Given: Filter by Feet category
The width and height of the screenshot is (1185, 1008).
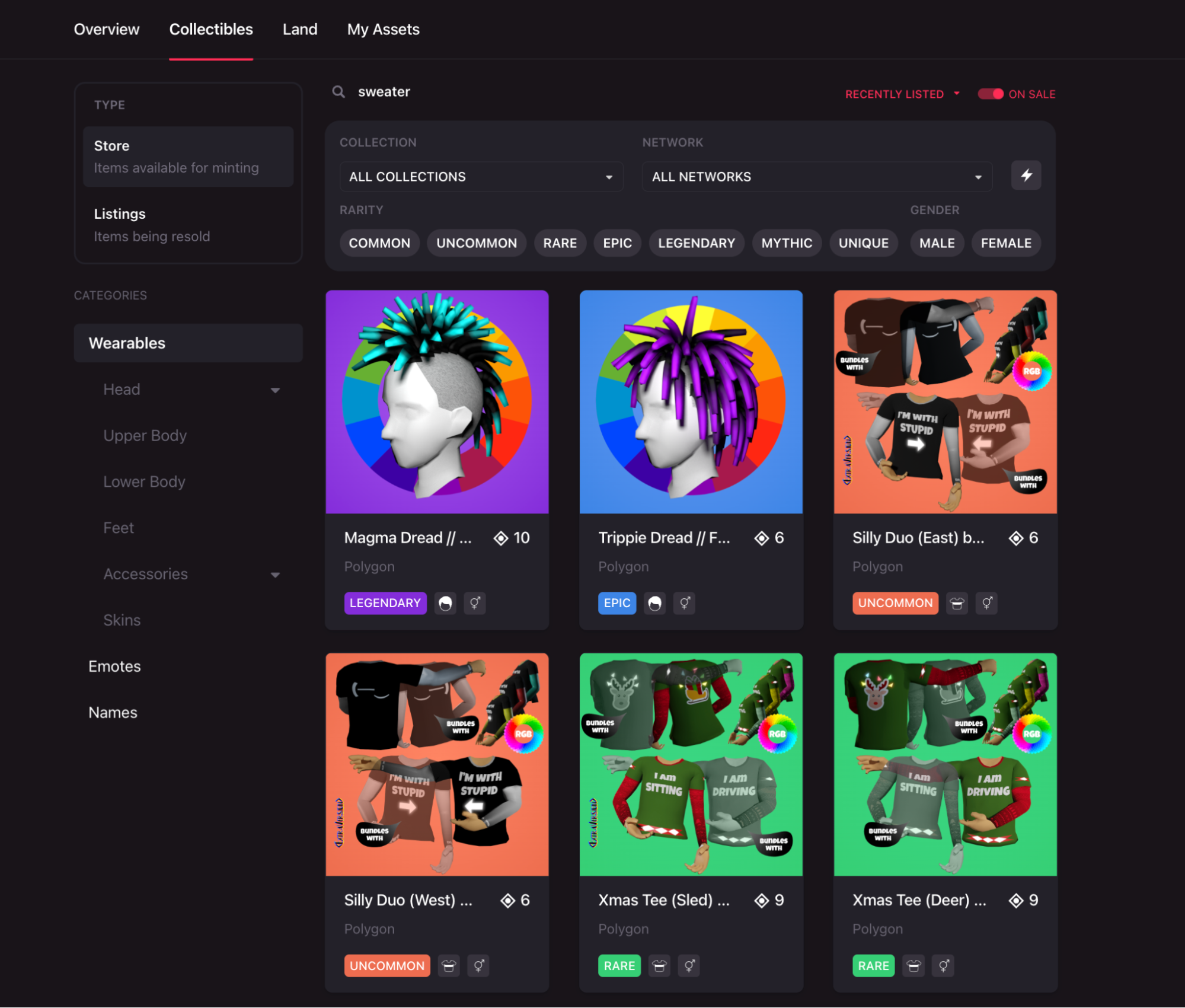Looking at the screenshot, I should (119, 528).
